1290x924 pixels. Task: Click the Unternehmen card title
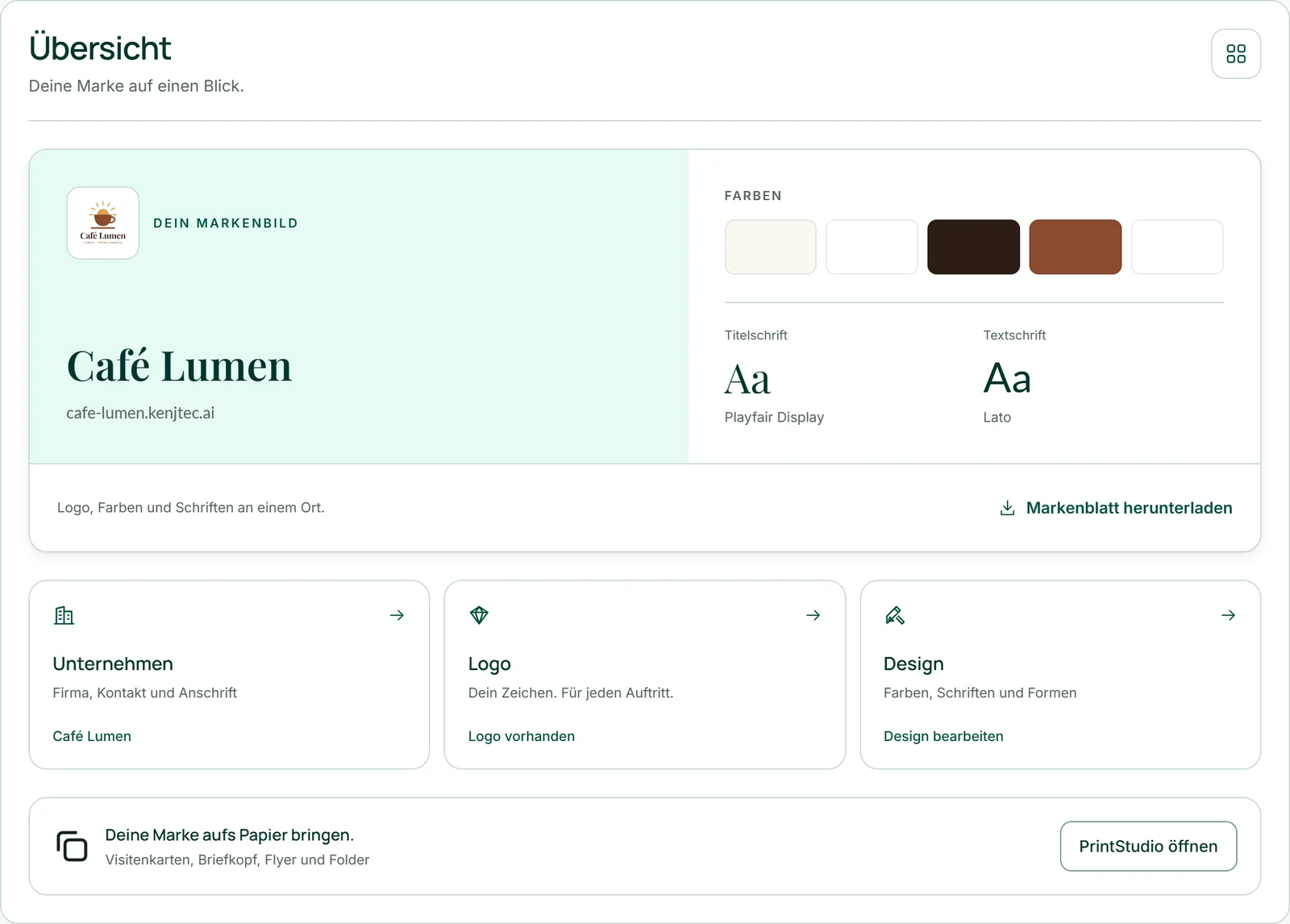click(x=113, y=664)
